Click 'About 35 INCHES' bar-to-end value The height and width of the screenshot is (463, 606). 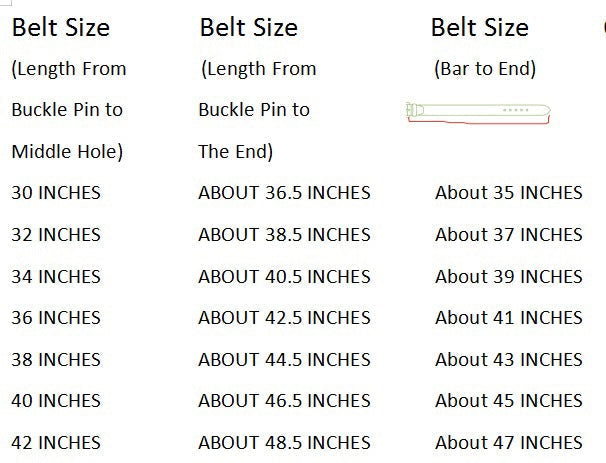[508, 193]
